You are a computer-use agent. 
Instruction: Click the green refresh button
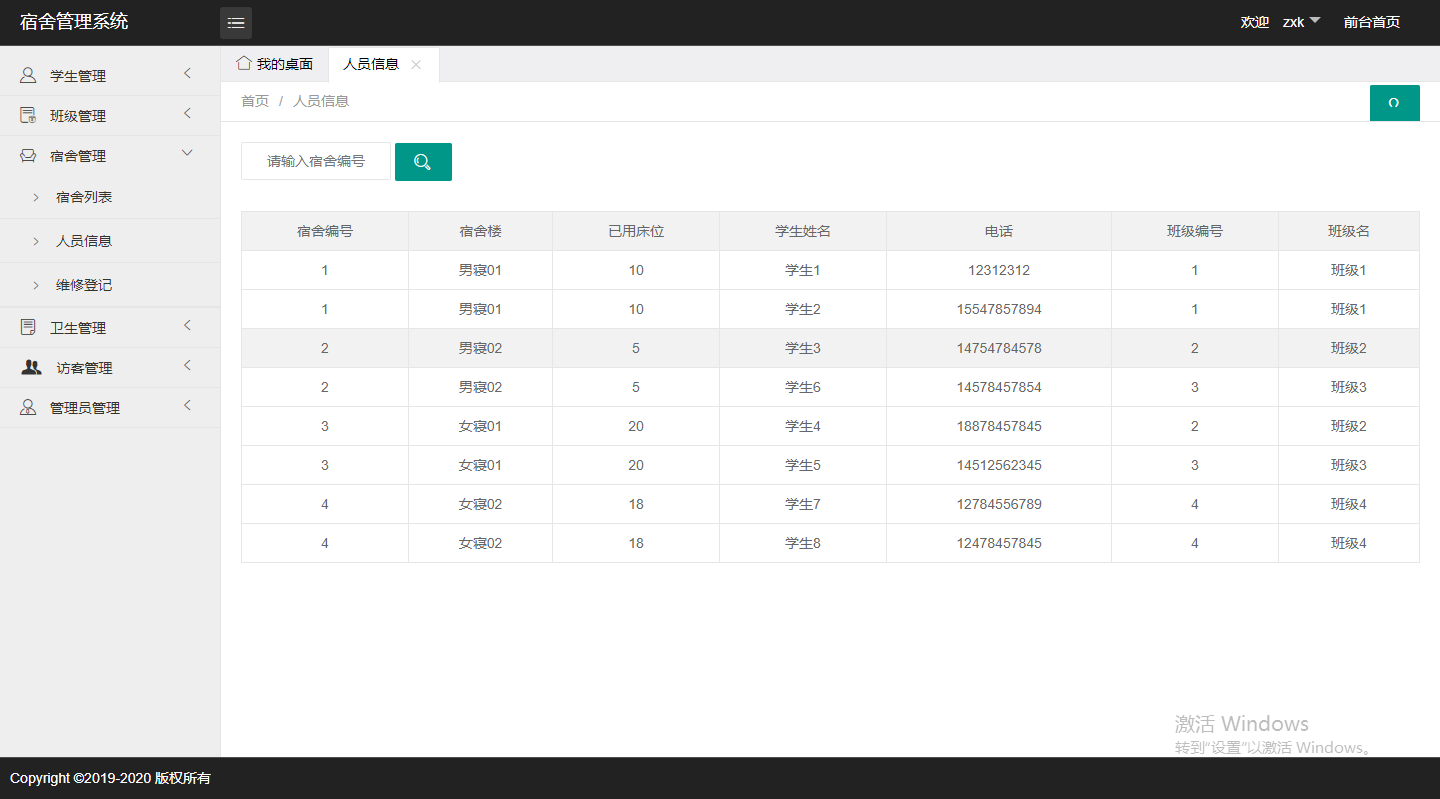pyautogui.click(x=1394, y=103)
